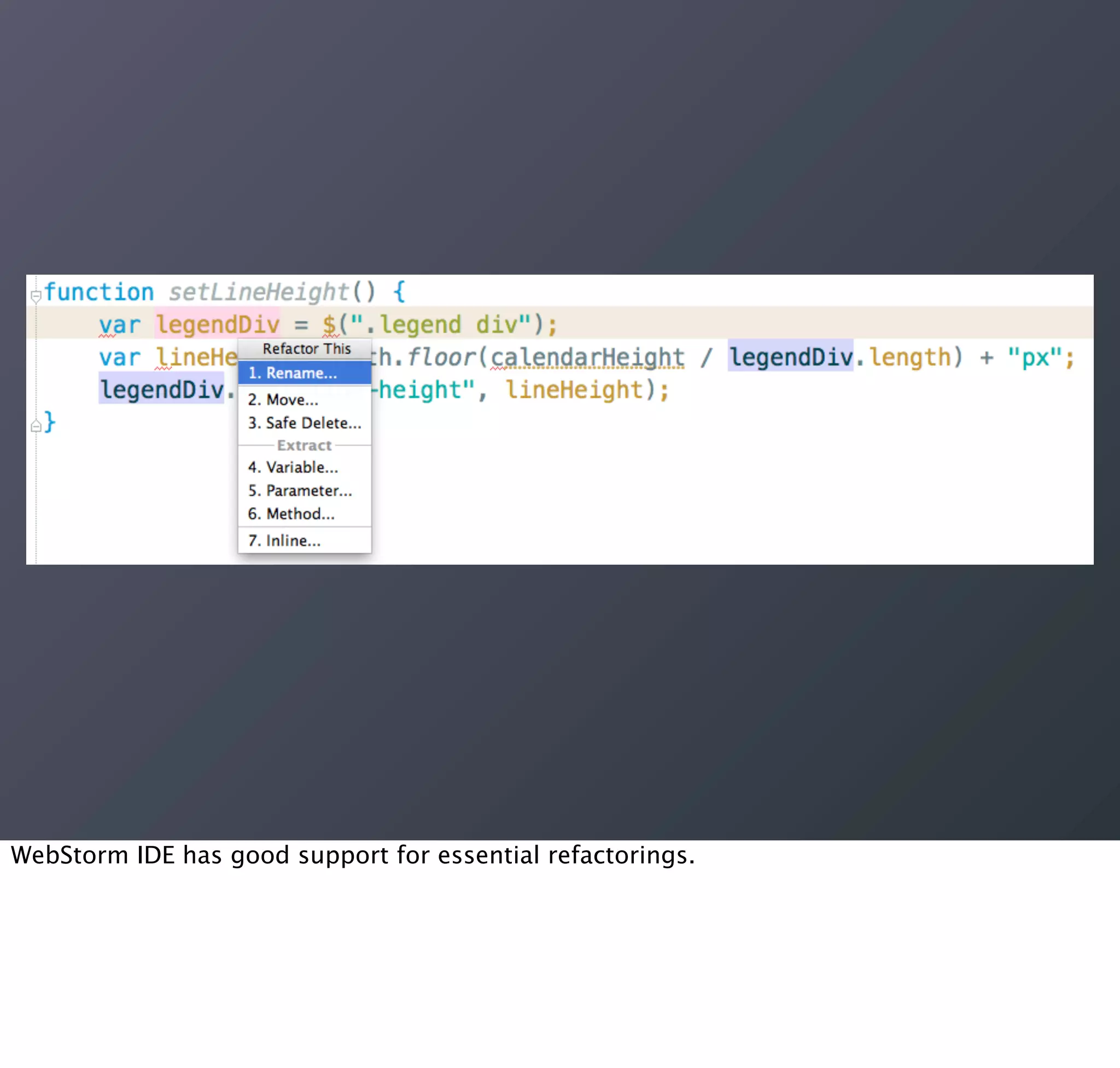Collapse the setLineHeight function fold marker
This screenshot has width=1120, height=1068.
pos(36,295)
